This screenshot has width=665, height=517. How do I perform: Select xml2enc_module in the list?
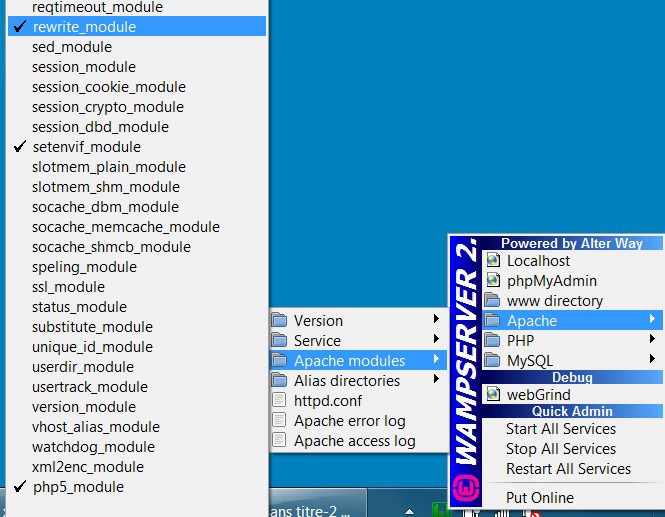137,467
